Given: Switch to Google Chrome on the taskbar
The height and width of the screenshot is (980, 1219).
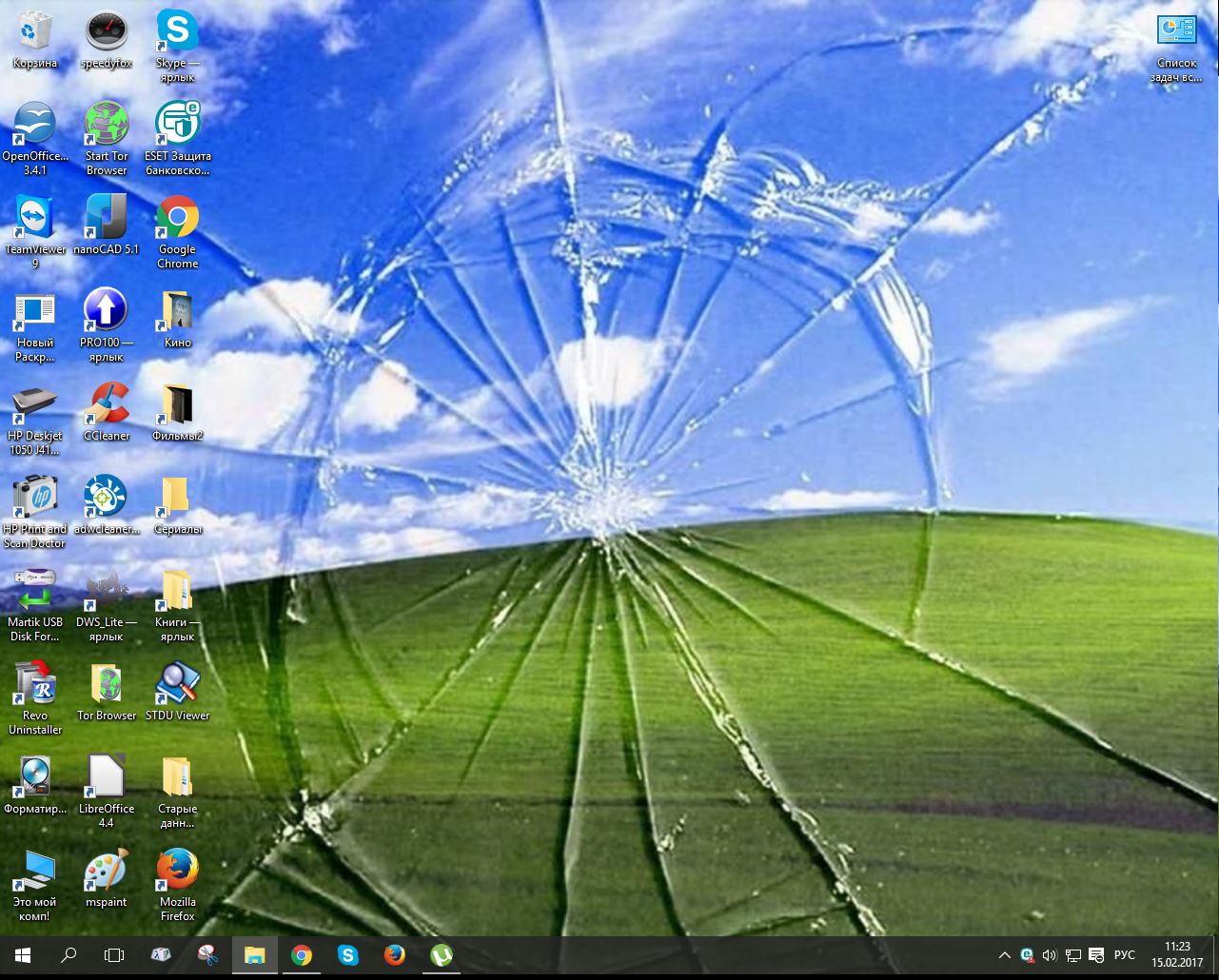Looking at the screenshot, I should pos(301,955).
